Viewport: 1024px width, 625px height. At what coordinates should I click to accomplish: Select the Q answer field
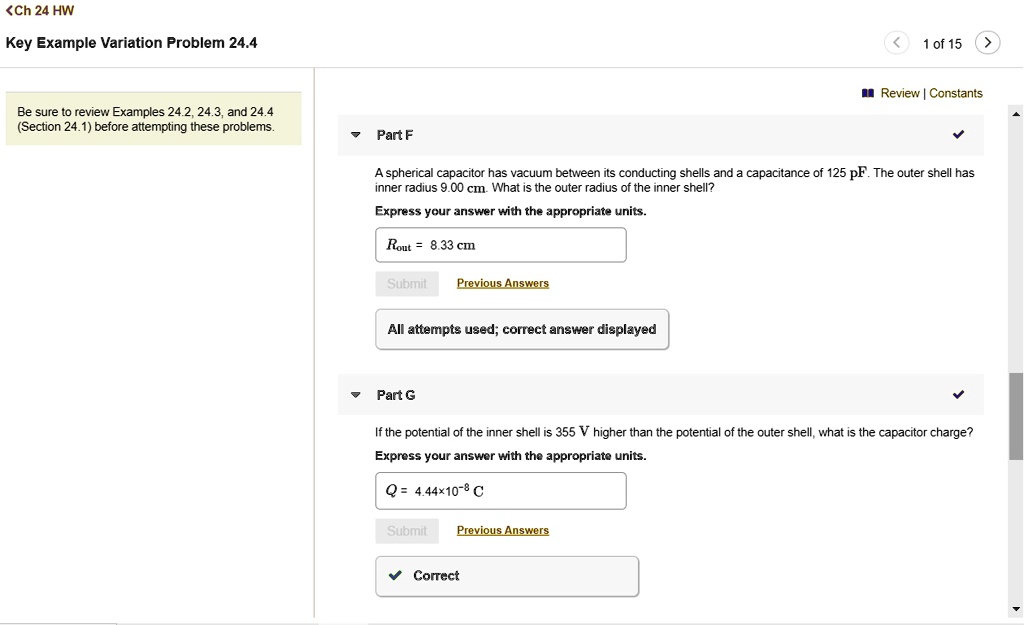pyautogui.click(x=500, y=490)
